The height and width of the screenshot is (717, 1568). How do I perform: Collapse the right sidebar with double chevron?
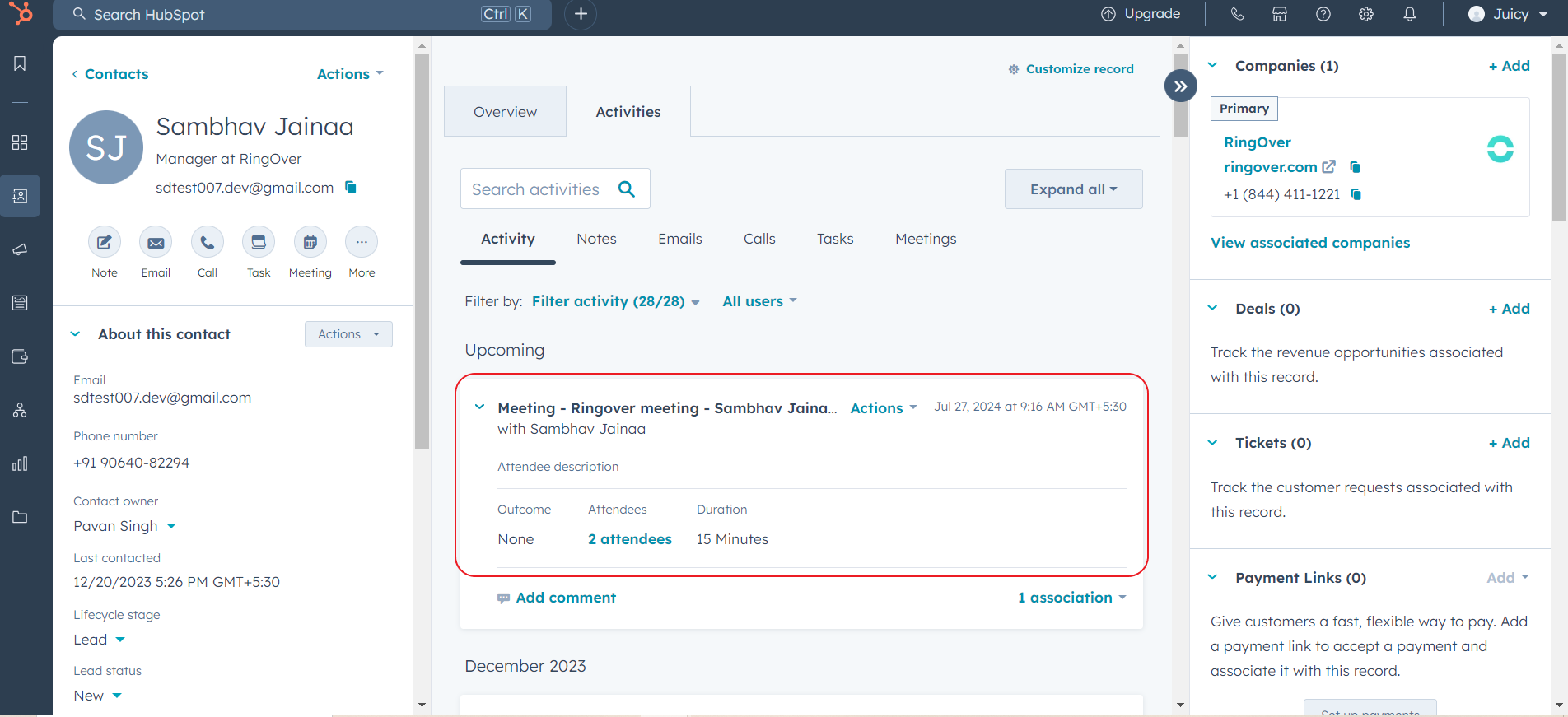point(1181,86)
